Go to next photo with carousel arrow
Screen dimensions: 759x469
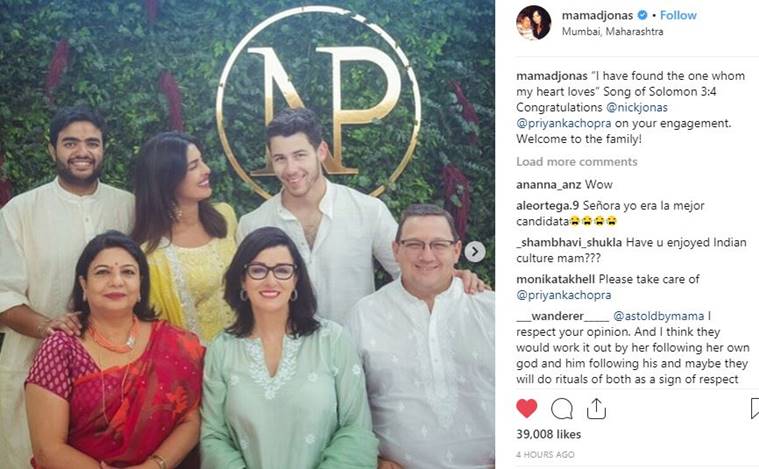point(475,251)
